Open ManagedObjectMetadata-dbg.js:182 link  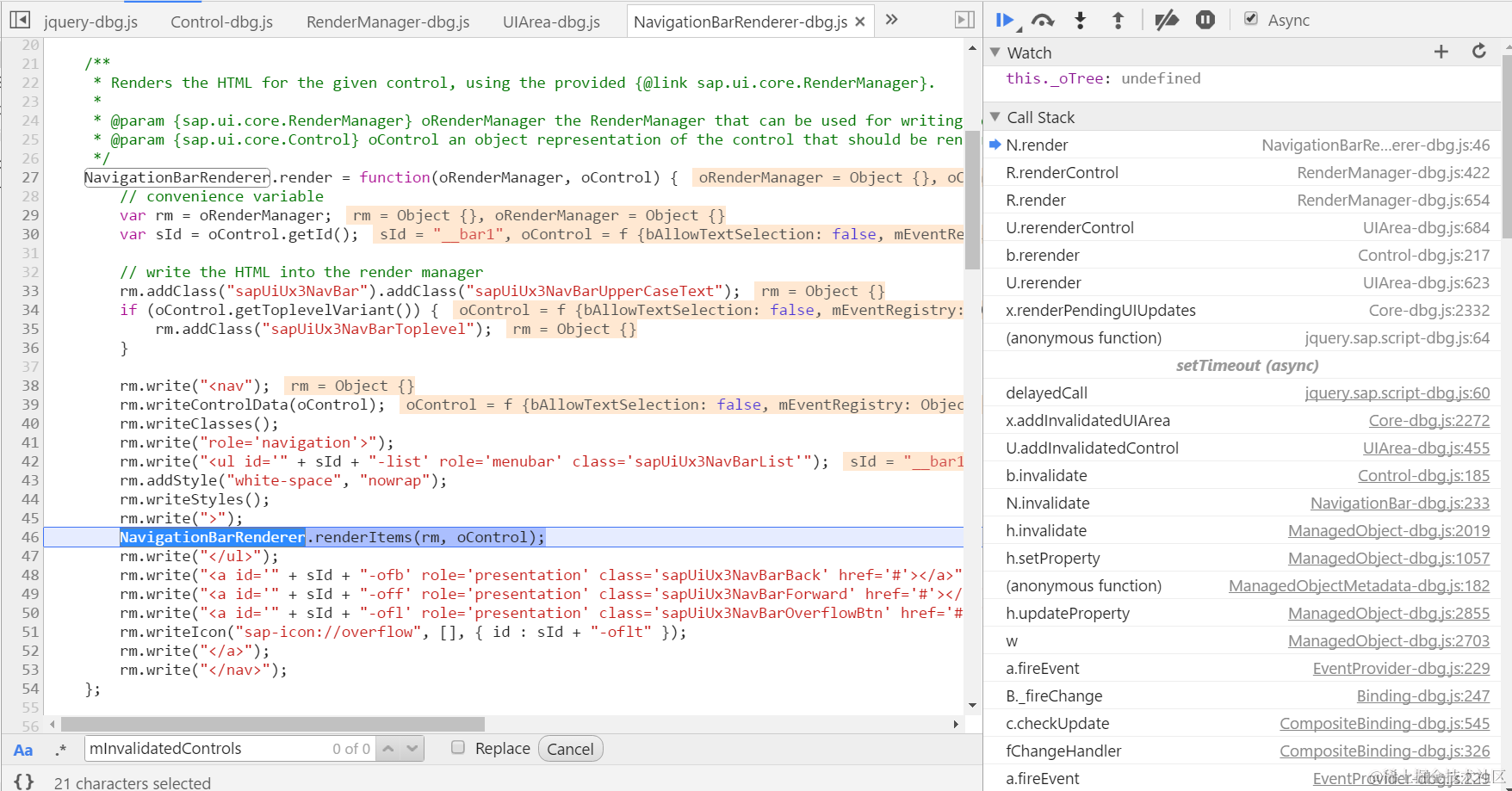coord(1359,586)
